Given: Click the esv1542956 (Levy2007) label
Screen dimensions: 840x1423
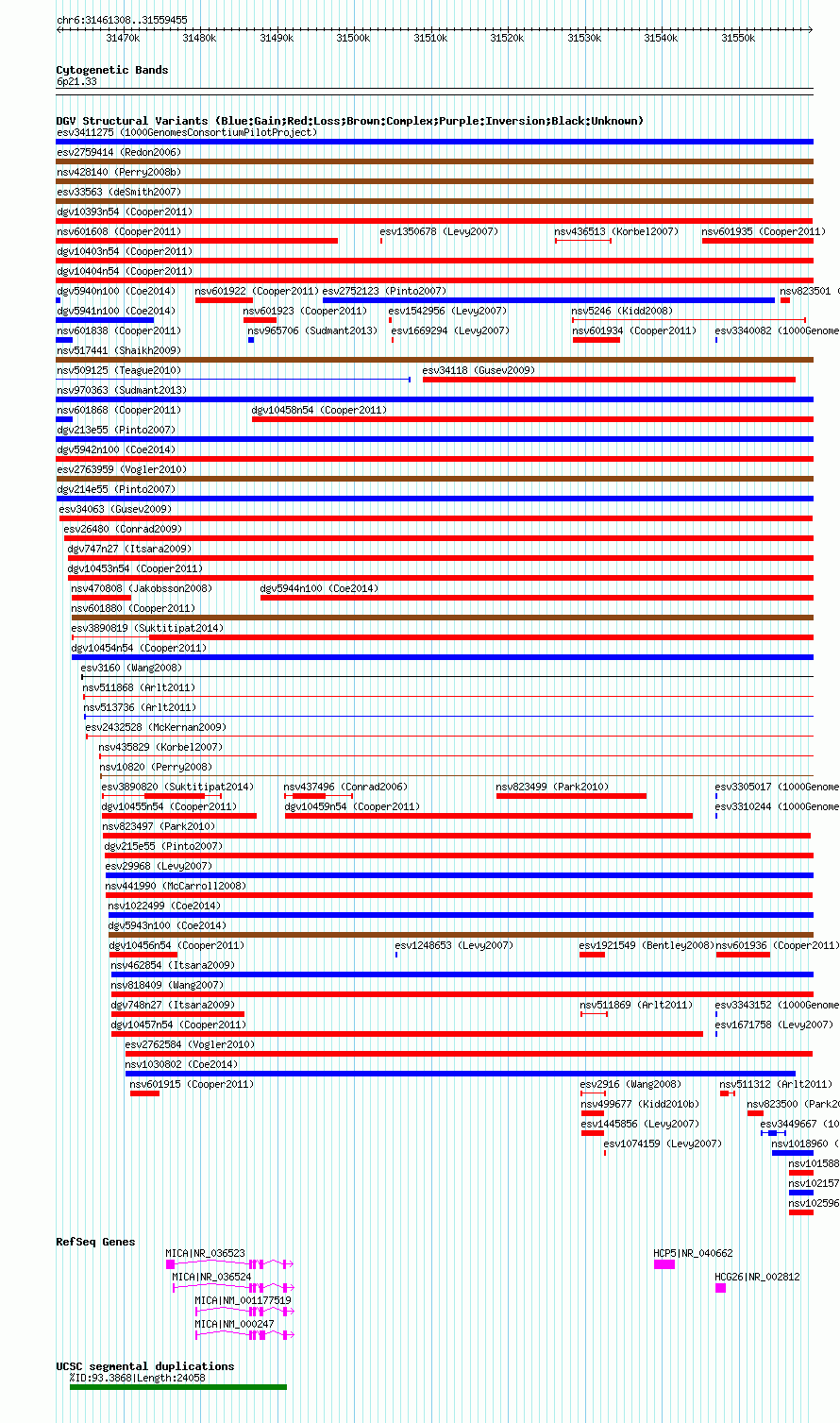Looking at the screenshot, I should [x=448, y=311].
